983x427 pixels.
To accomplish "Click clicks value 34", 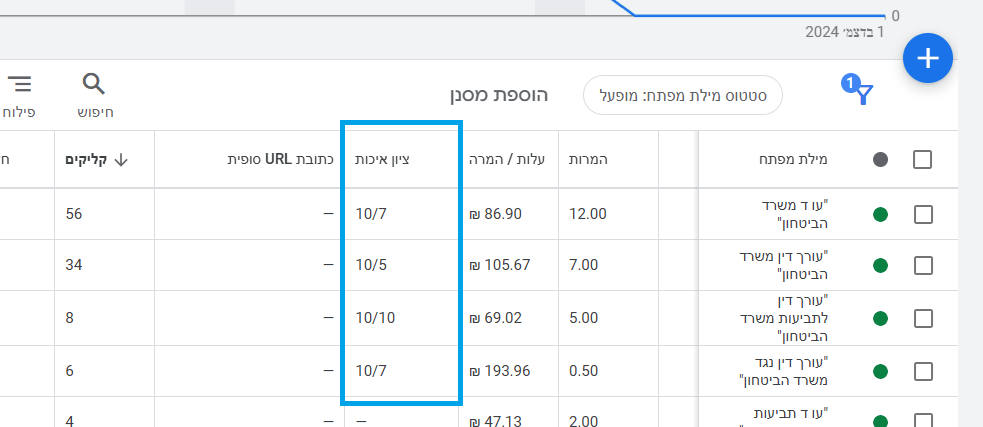I will [x=74, y=265].
